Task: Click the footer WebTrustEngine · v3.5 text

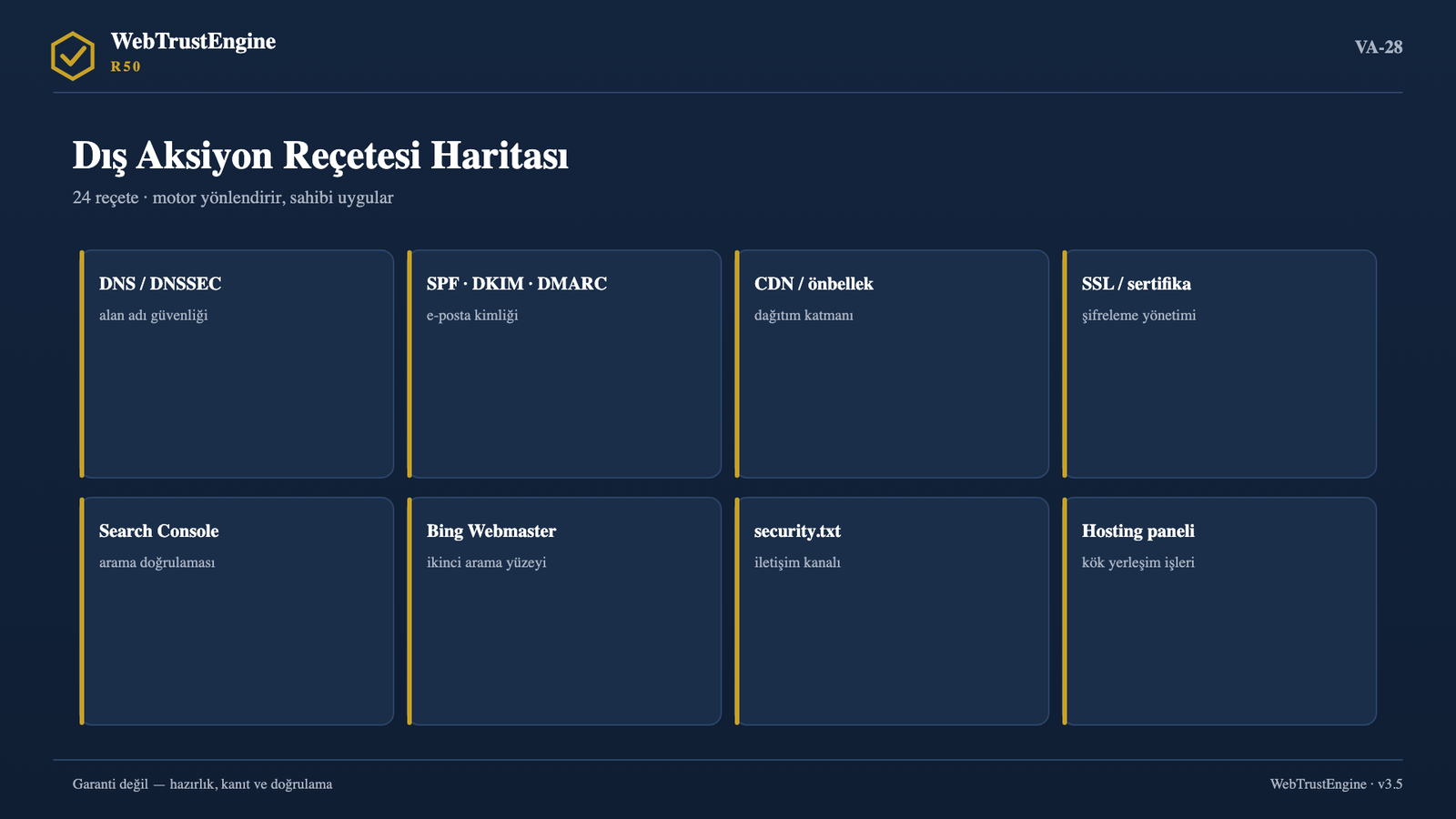Action: (1336, 784)
